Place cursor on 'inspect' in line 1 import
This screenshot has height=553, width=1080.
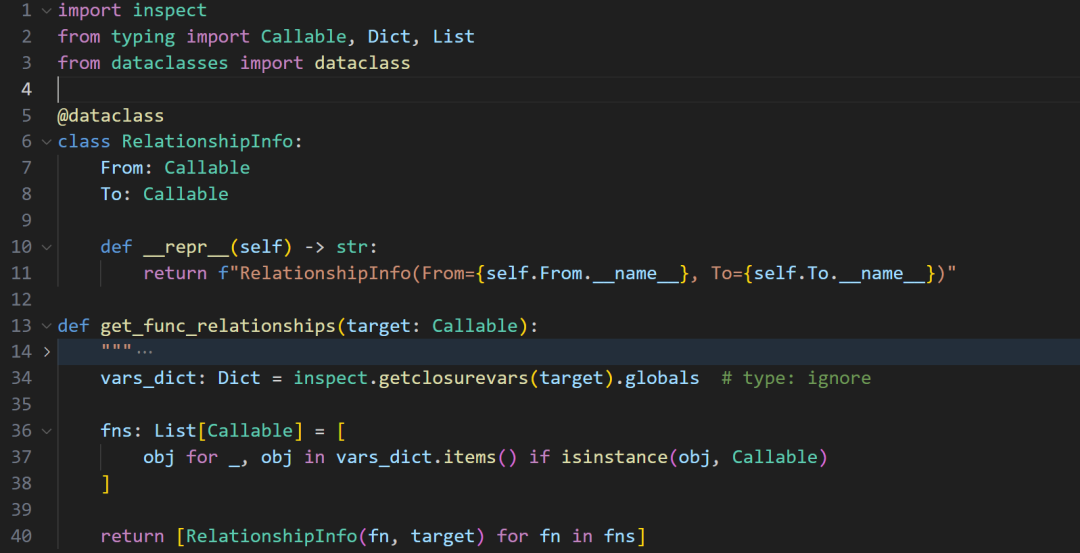point(169,10)
